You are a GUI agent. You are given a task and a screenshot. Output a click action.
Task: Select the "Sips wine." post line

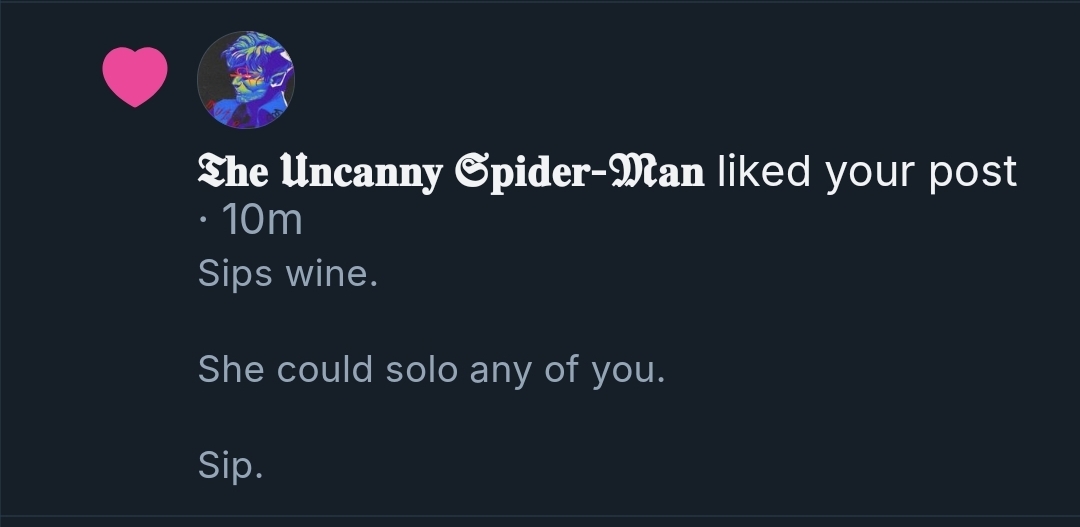[288, 273]
